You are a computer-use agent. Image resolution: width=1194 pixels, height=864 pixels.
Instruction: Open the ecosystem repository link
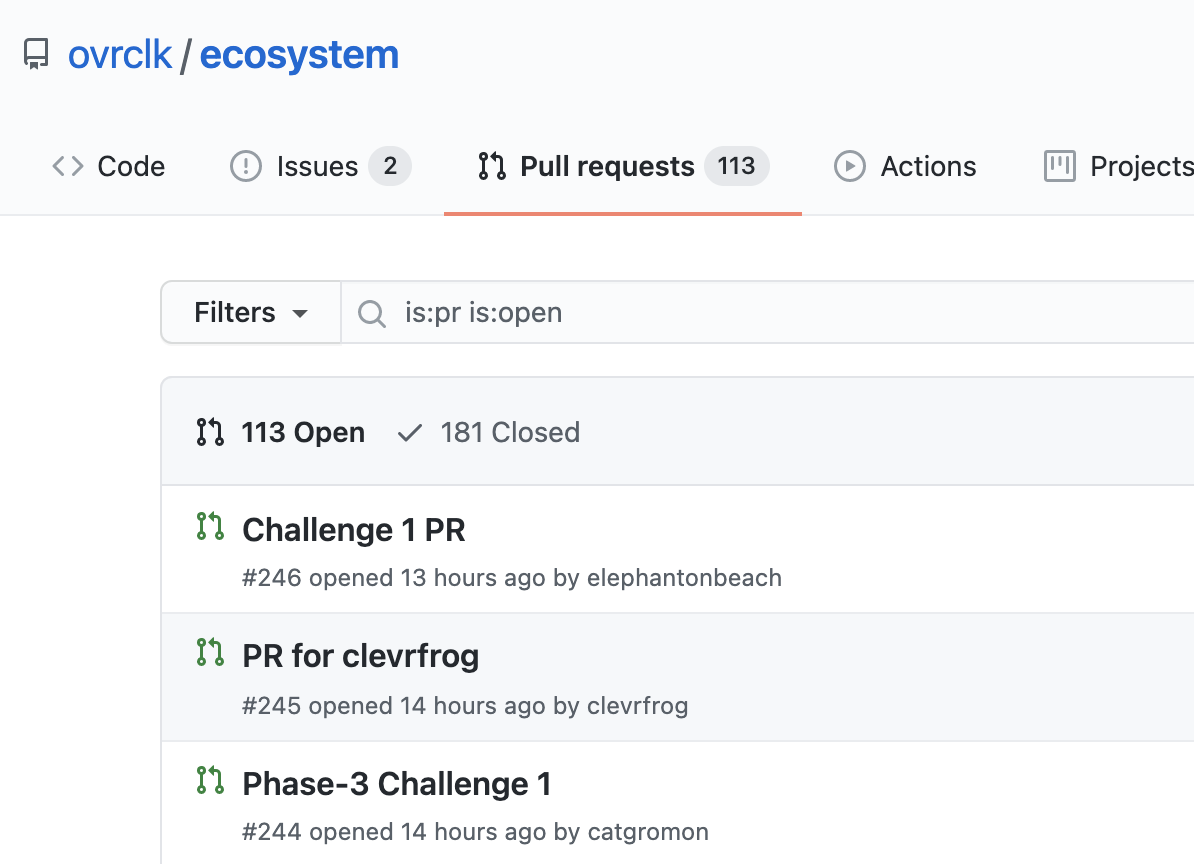[x=299, y=54]
